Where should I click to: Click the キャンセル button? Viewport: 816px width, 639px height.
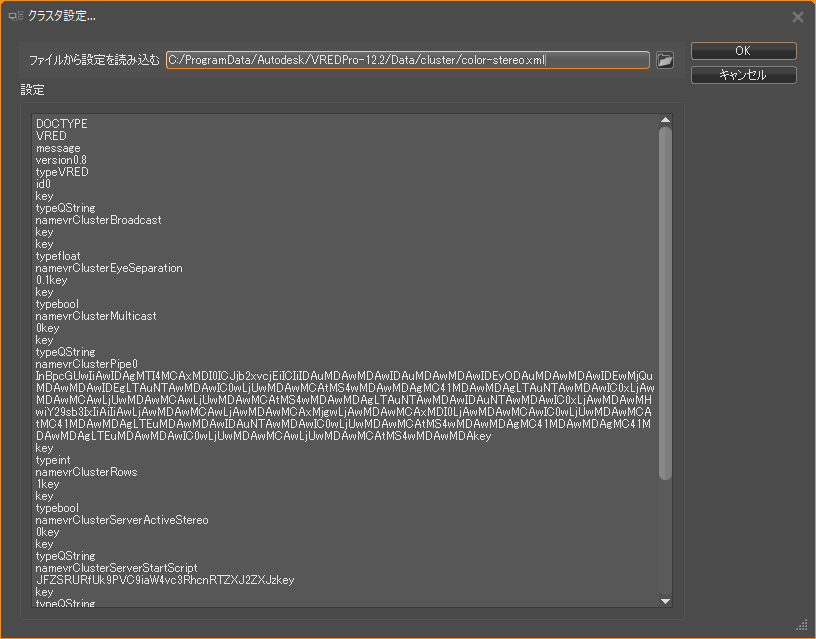[x=743, y=75]
